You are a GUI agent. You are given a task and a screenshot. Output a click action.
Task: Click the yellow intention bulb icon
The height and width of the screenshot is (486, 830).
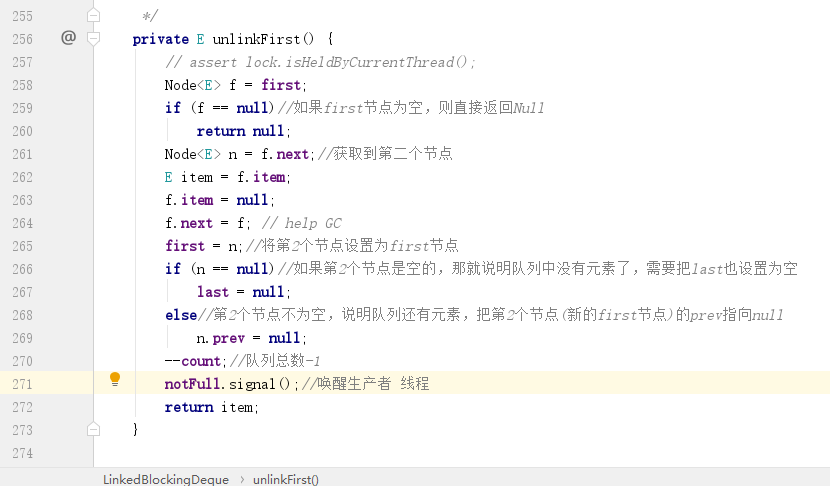coord(115,379)
